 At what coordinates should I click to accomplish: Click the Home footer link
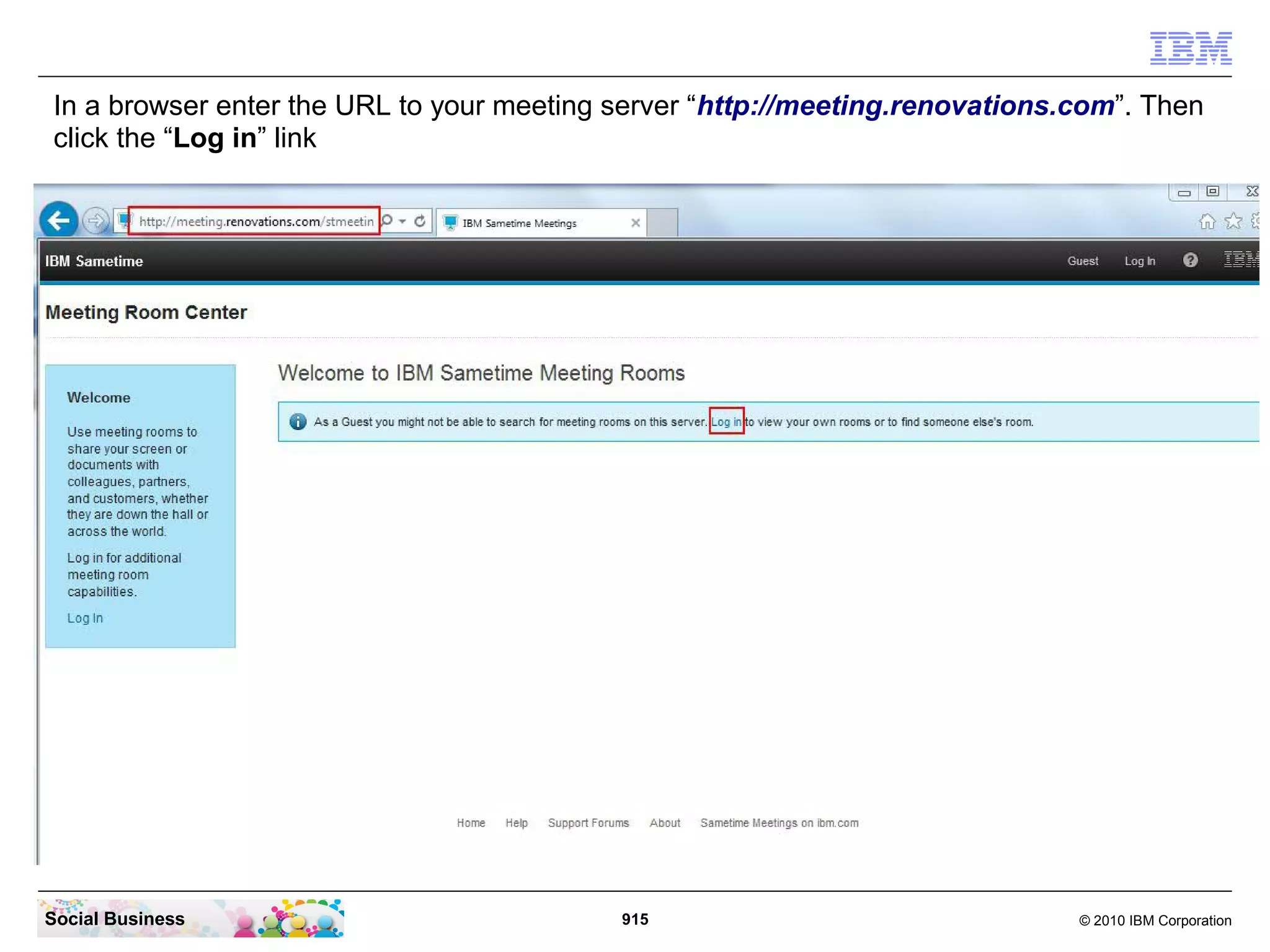coord(471,822)
